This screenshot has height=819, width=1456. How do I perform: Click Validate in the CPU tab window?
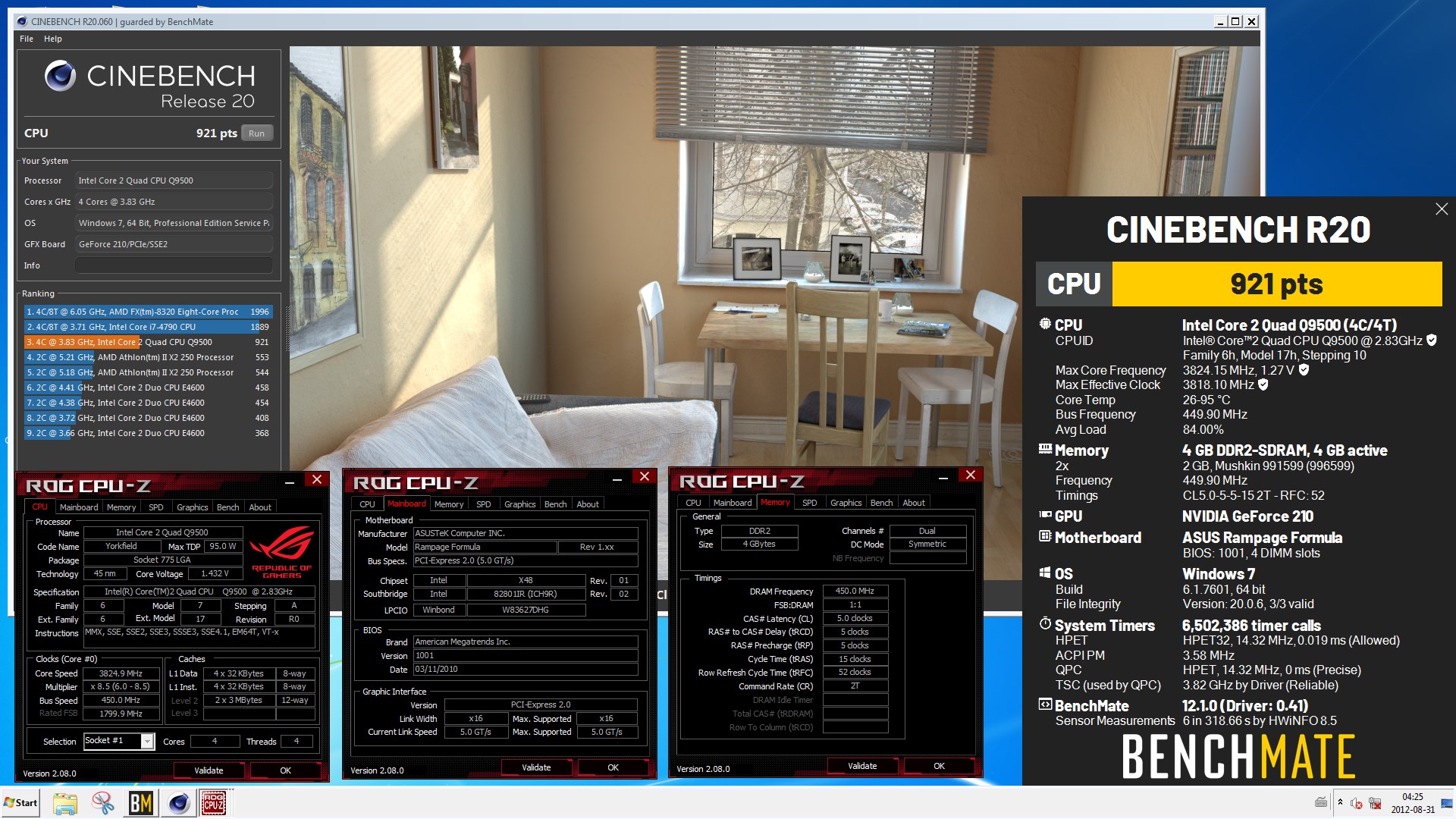coord(209,770)
